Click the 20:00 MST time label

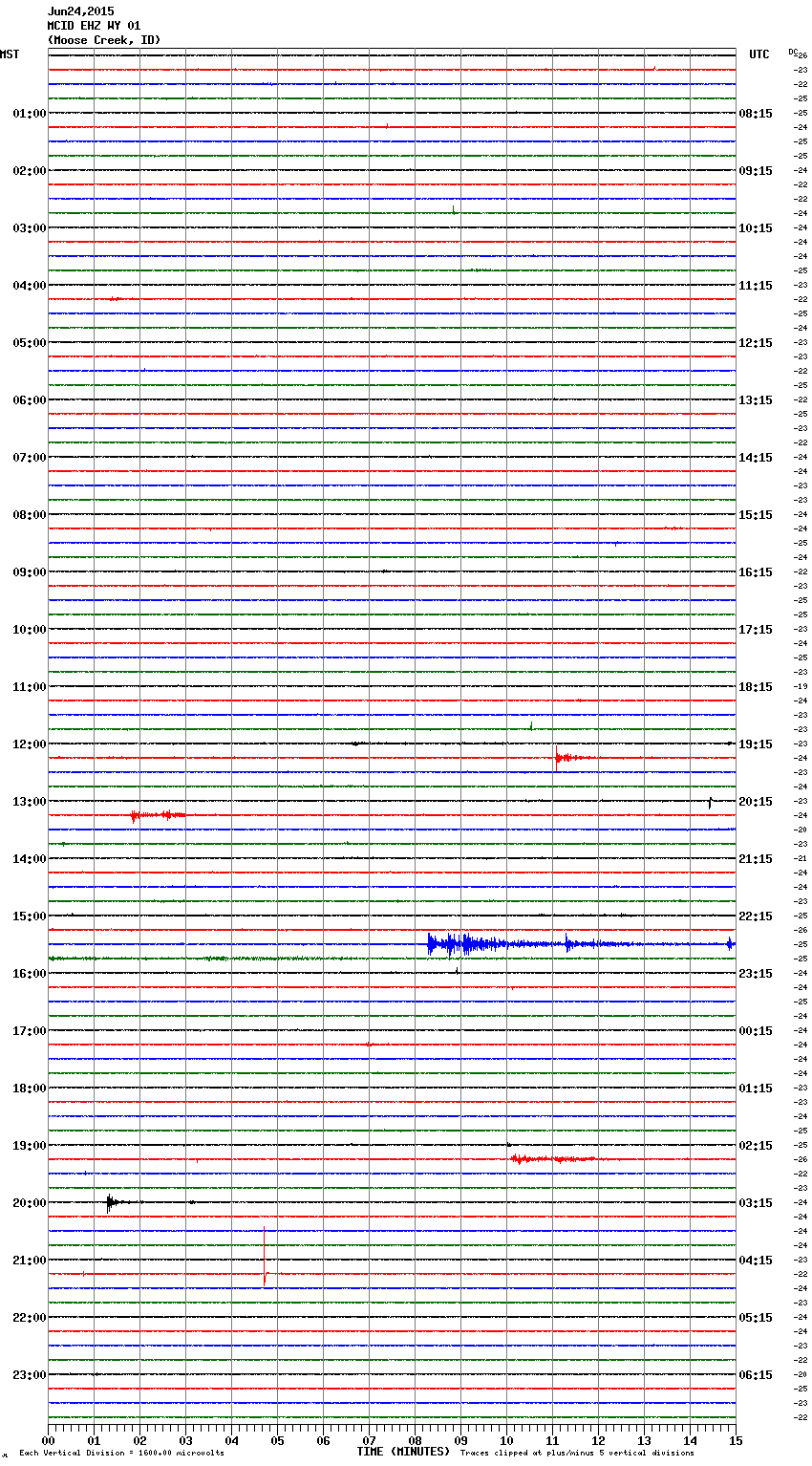click(30, 1202)
